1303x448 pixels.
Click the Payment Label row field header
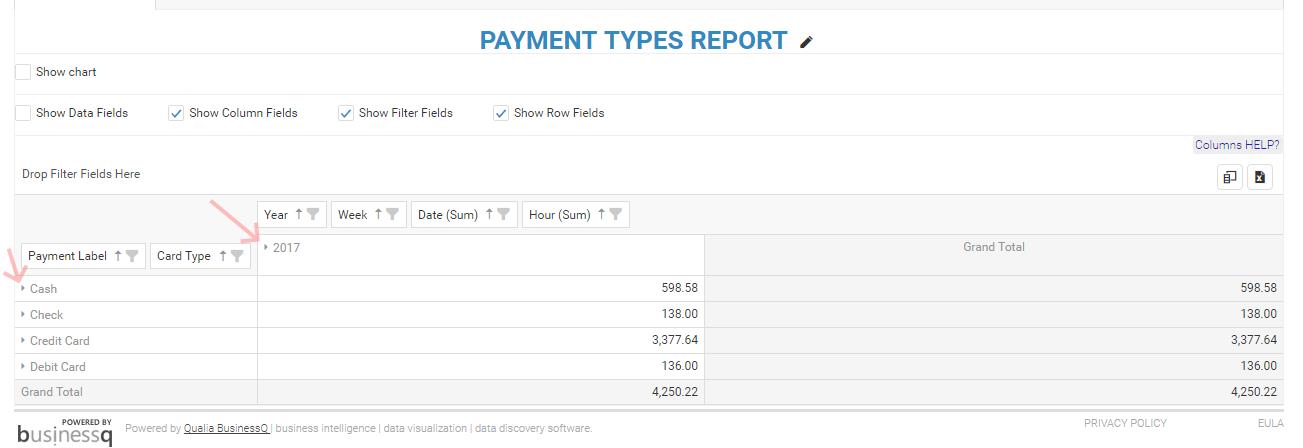point(84,256)
